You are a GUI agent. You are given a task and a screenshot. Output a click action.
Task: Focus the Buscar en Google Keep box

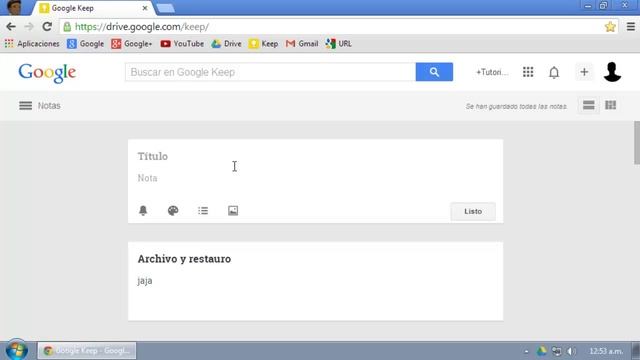pos(271,72)
